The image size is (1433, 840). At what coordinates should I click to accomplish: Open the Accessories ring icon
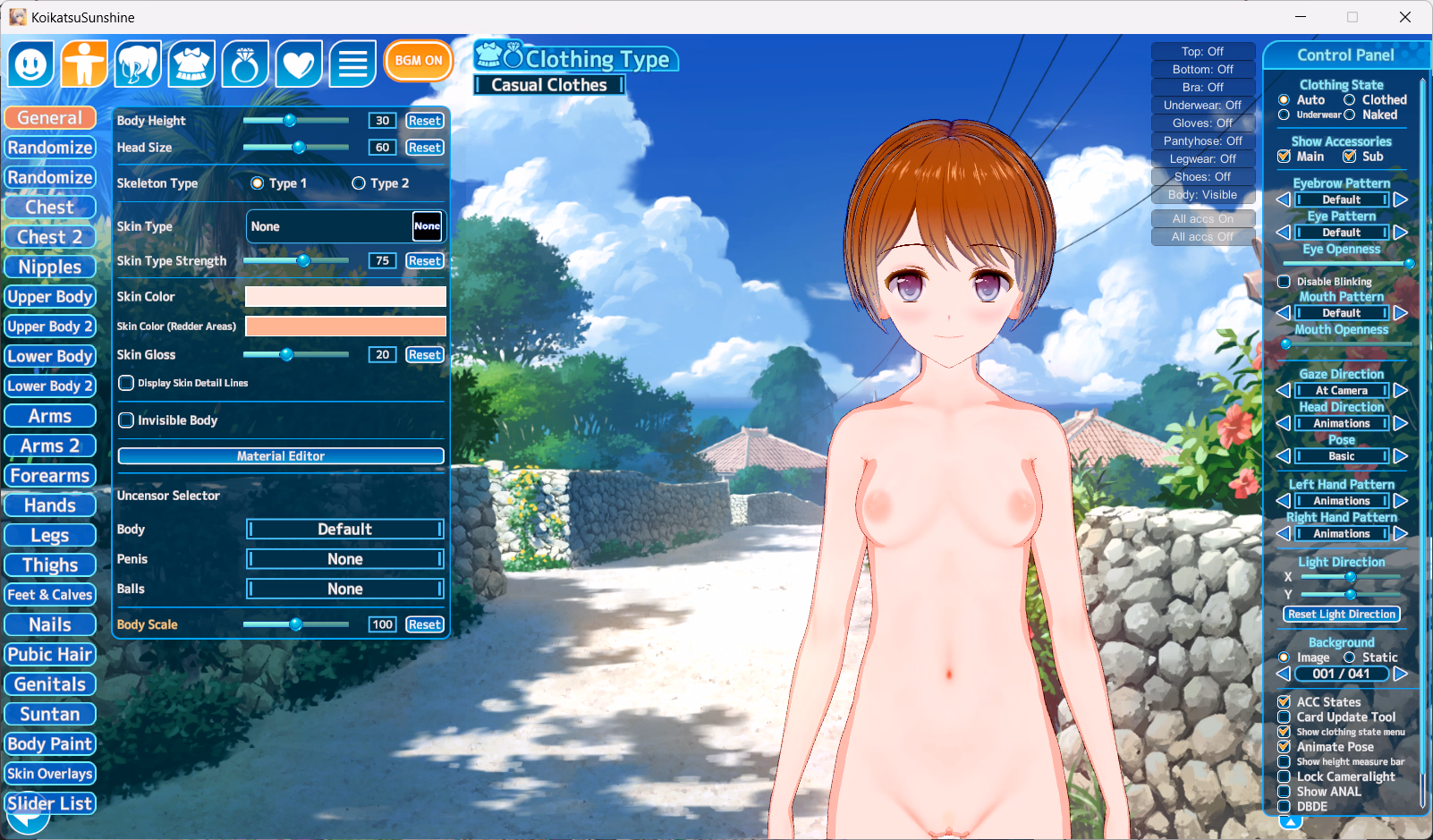(245, 64)
